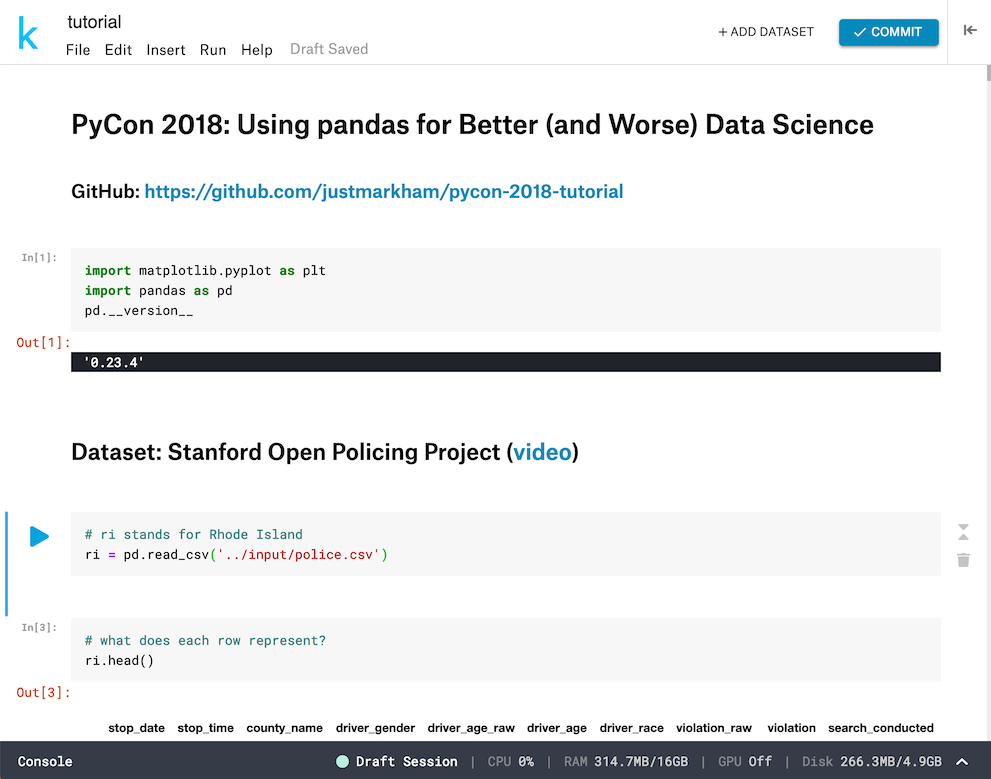Delete the selected code cell
The image size is (991, 779).
(x=963, y=560)
